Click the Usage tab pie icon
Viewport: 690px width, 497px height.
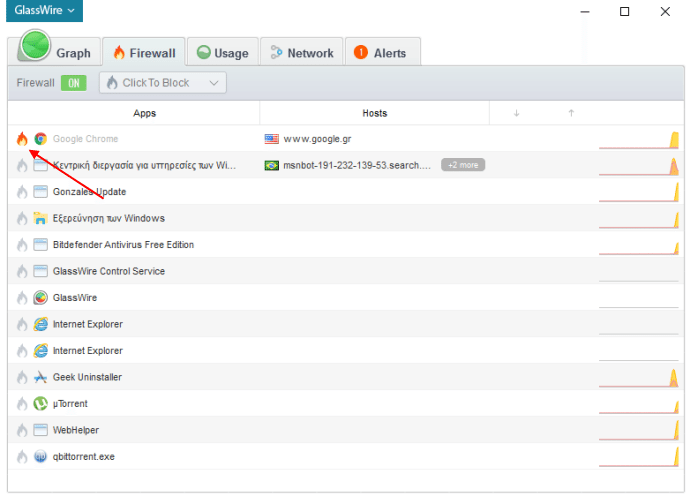click(x=204, y=52)
